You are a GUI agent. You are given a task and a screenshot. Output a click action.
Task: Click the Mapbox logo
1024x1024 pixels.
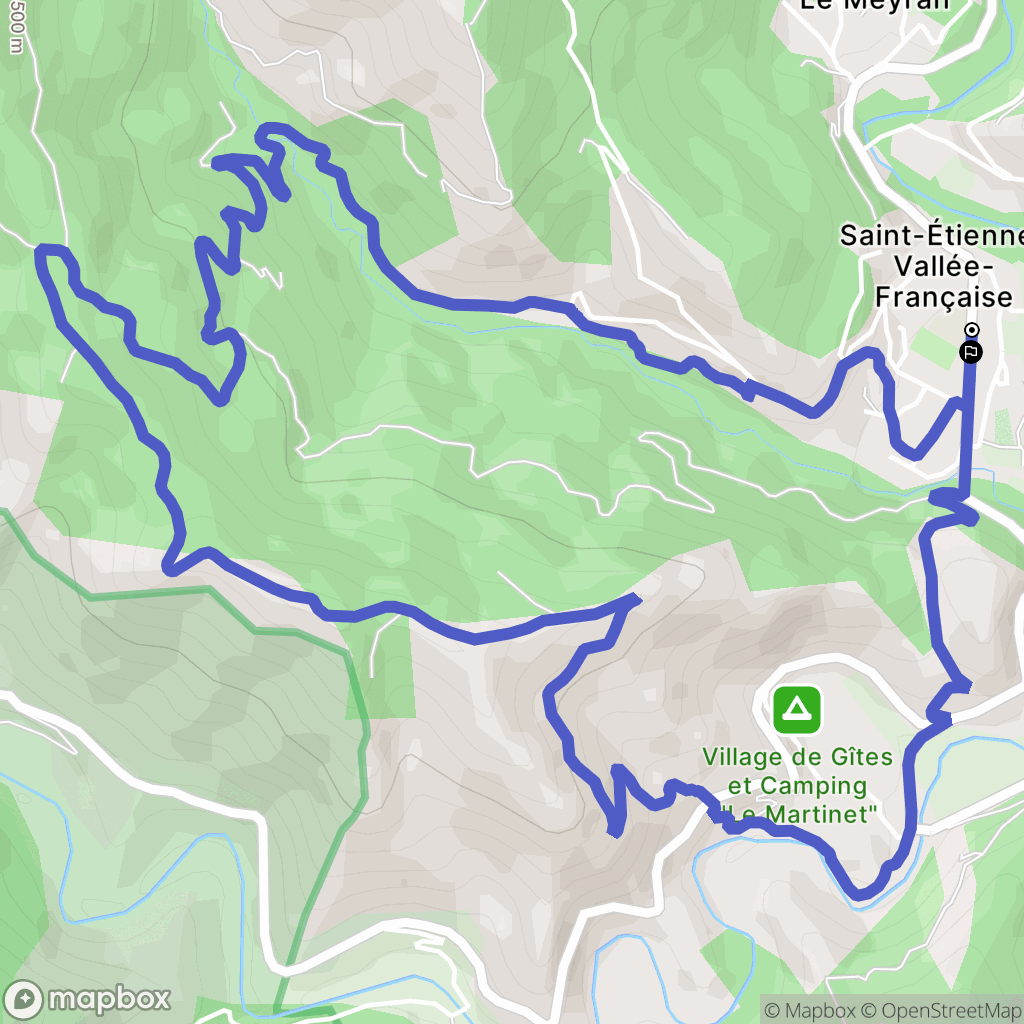pyautogui.click(x=87, y=999)
